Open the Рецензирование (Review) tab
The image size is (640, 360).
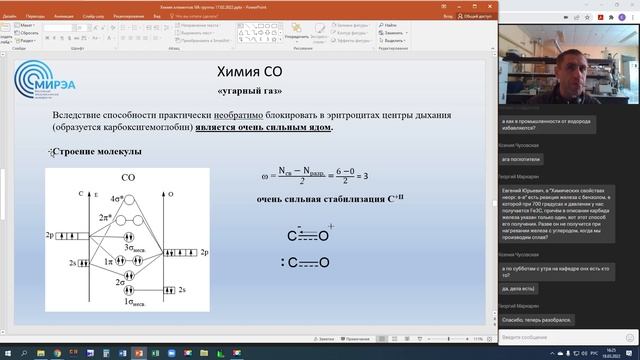click(x=129, y=16)
